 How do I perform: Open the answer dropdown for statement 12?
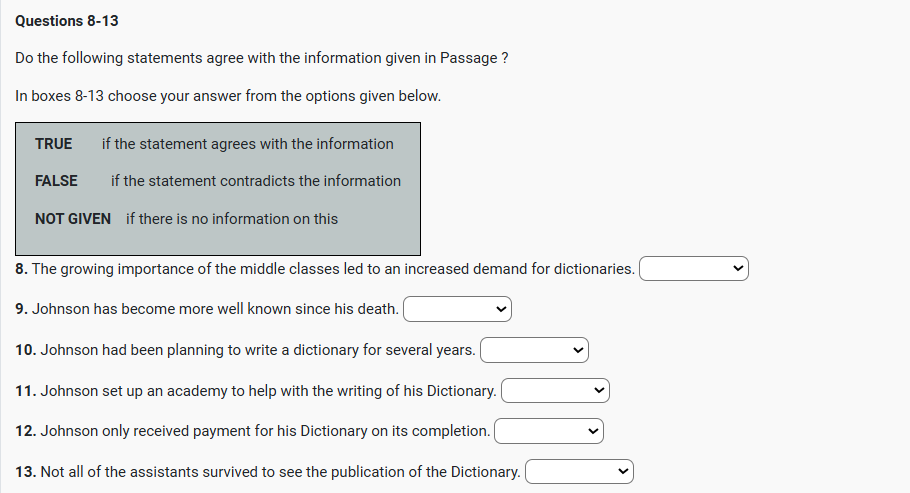tap(549, 431)
